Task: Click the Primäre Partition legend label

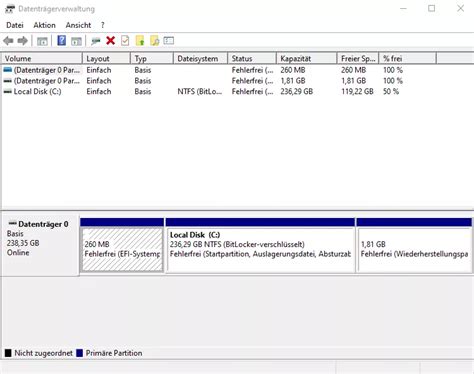Action: click(114, 353)
